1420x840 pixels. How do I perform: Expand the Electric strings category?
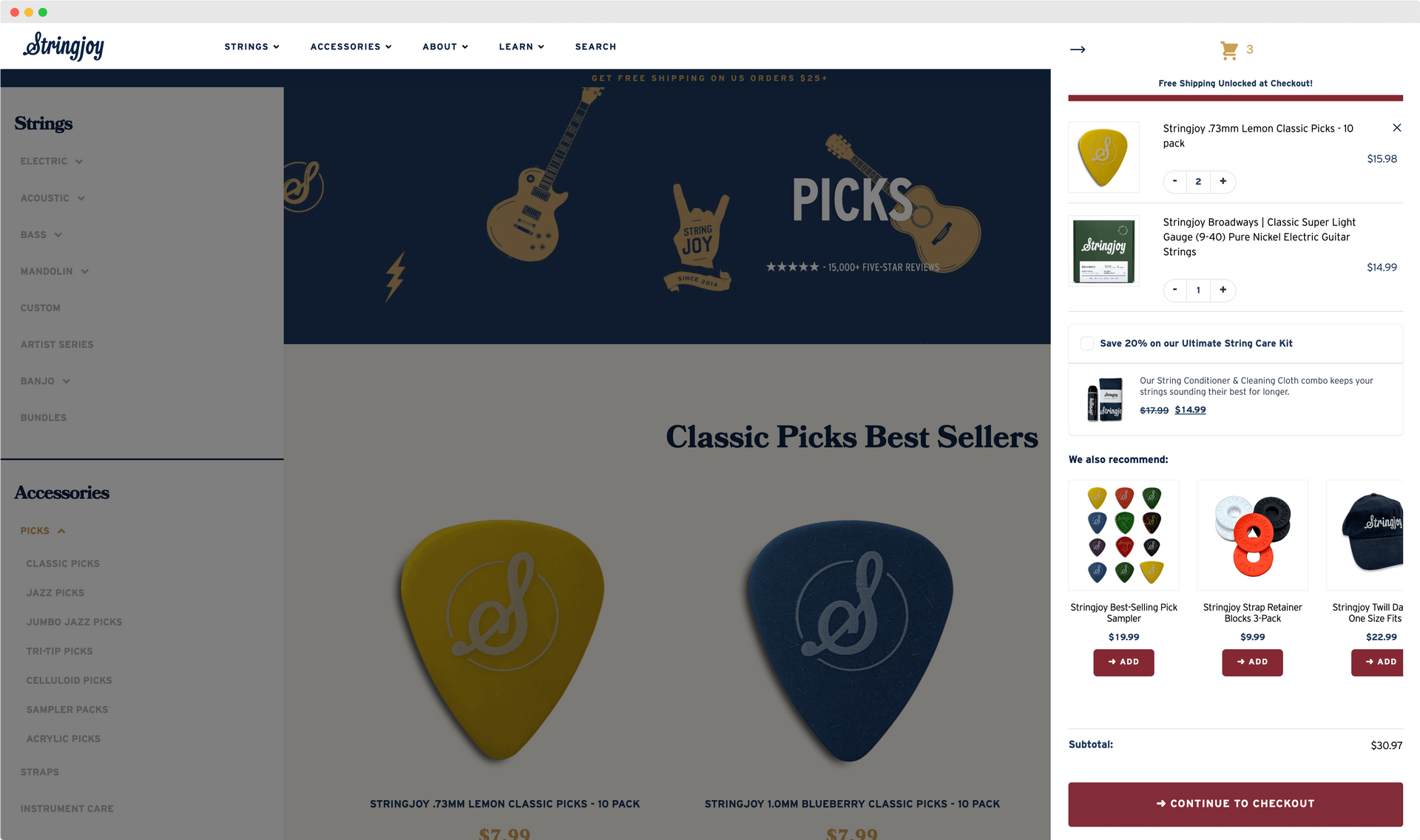click(51, 161)
